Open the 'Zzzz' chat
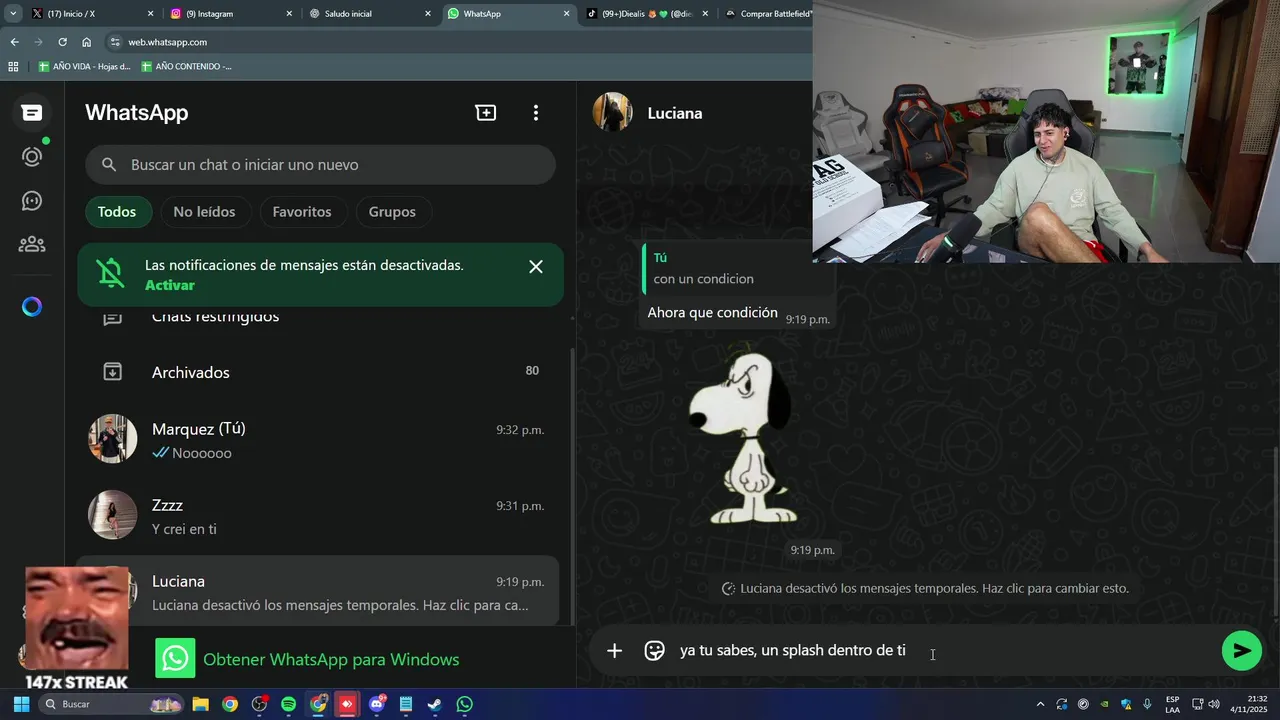Screen dimensions: 1280x720 point(318,516)
